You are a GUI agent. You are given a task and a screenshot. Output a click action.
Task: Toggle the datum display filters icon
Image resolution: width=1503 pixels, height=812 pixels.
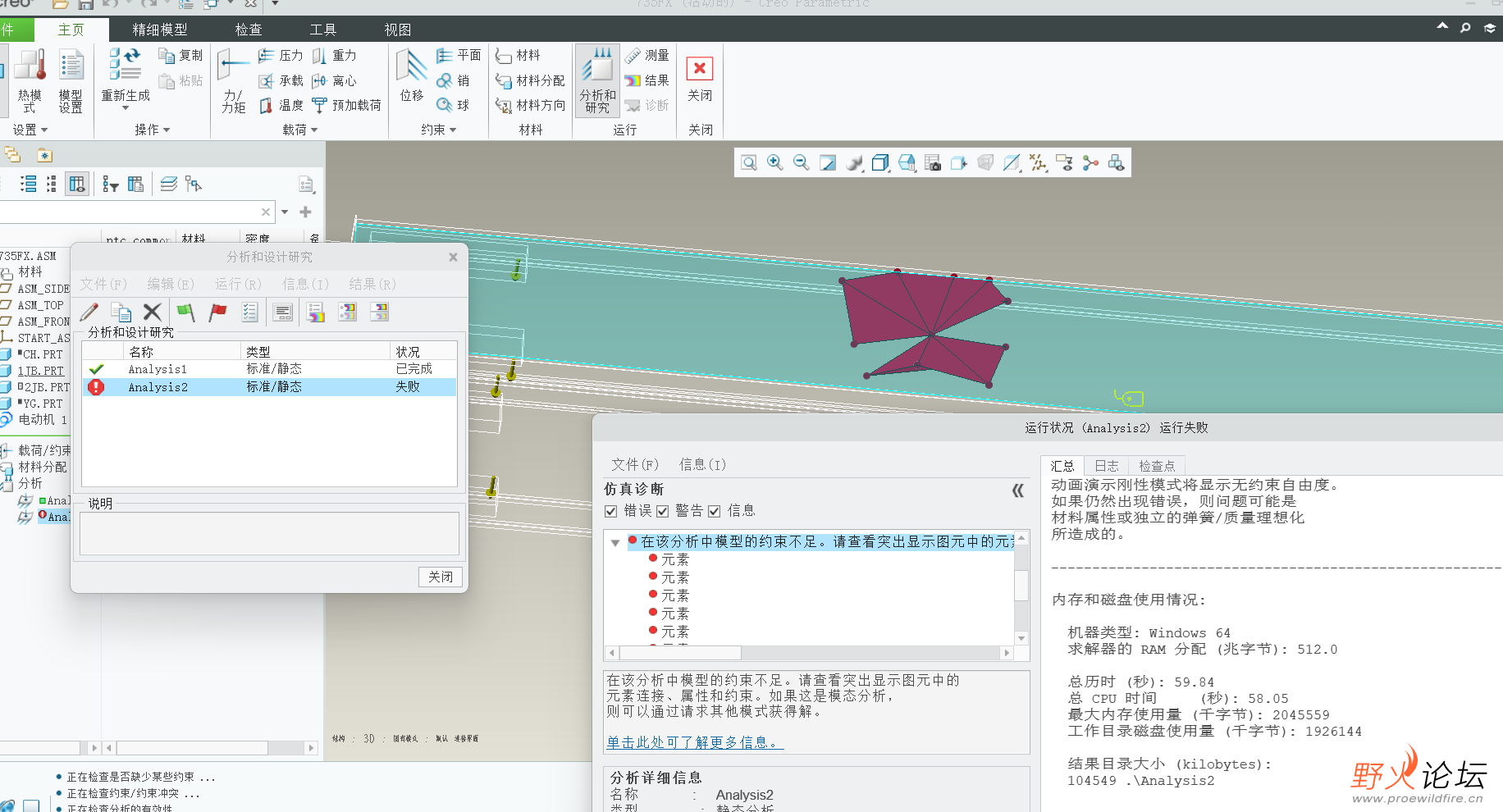(x=1038, y=162)
